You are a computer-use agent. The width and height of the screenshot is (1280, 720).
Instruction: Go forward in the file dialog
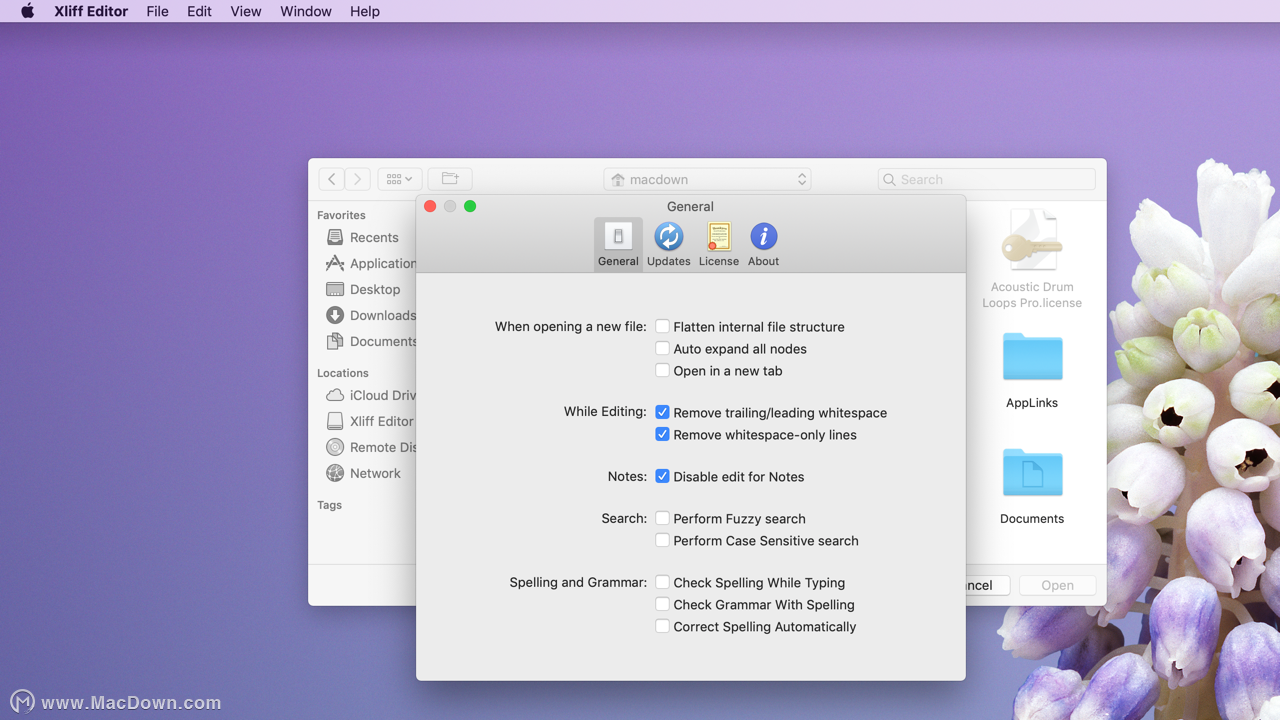pos(358,179)
